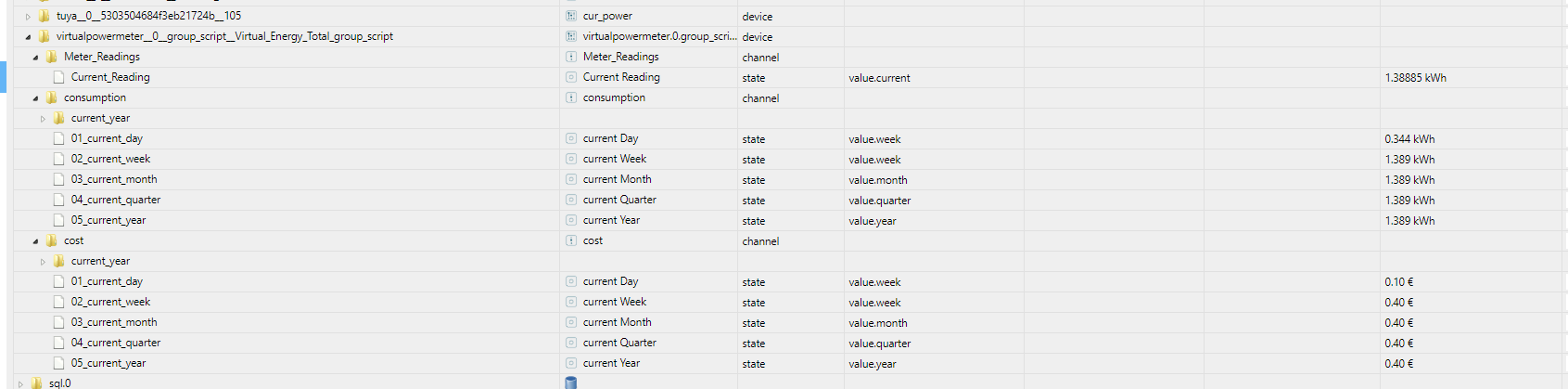Expand the tuya device tree node
1568x389 pixels.
[x=28, y=17]
